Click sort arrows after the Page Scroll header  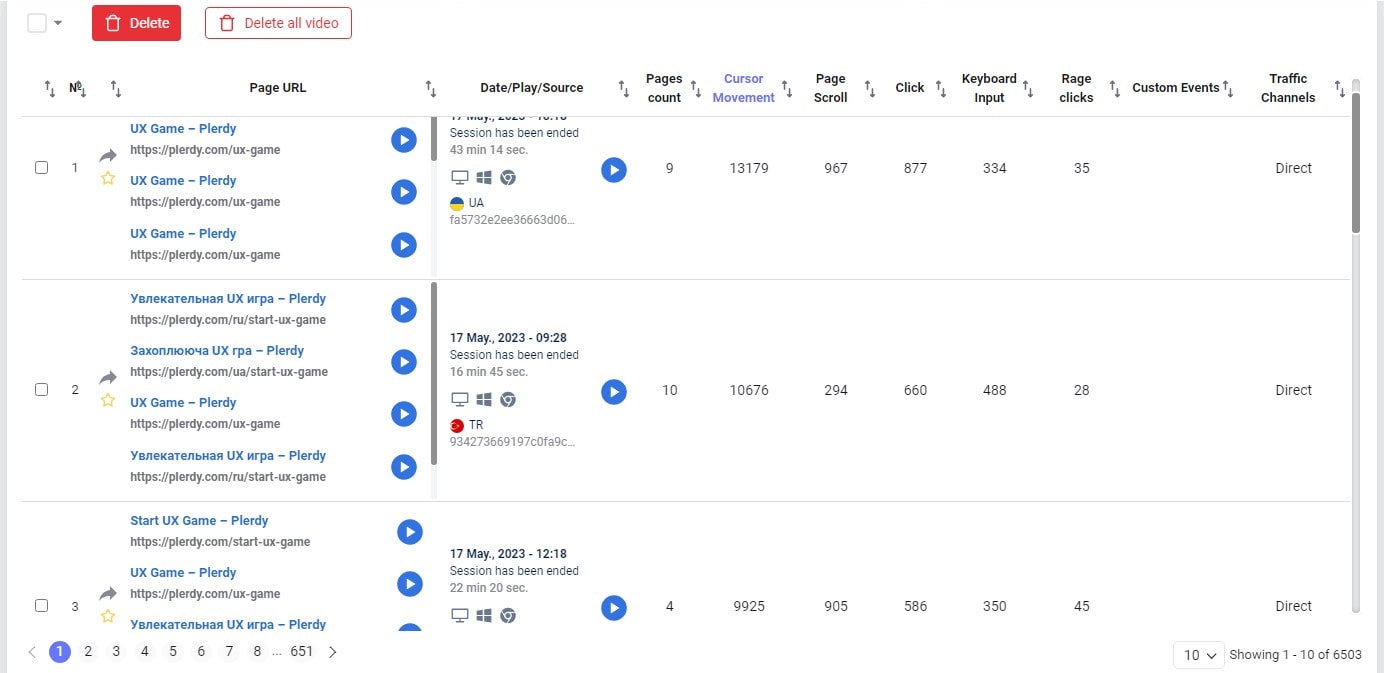(870, 89)
